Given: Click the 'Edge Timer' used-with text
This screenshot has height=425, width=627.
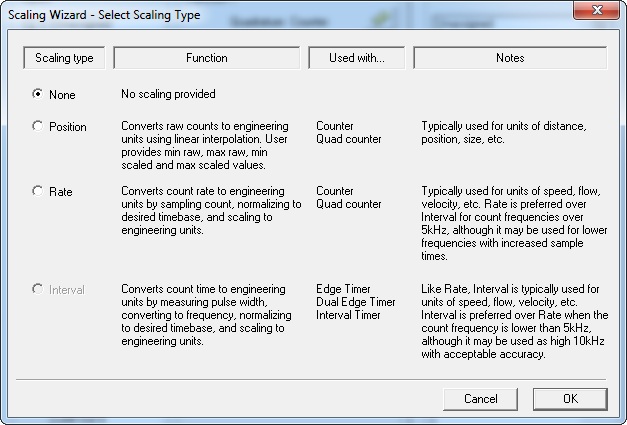Looking at the screenshot, I should pos(343,289).
